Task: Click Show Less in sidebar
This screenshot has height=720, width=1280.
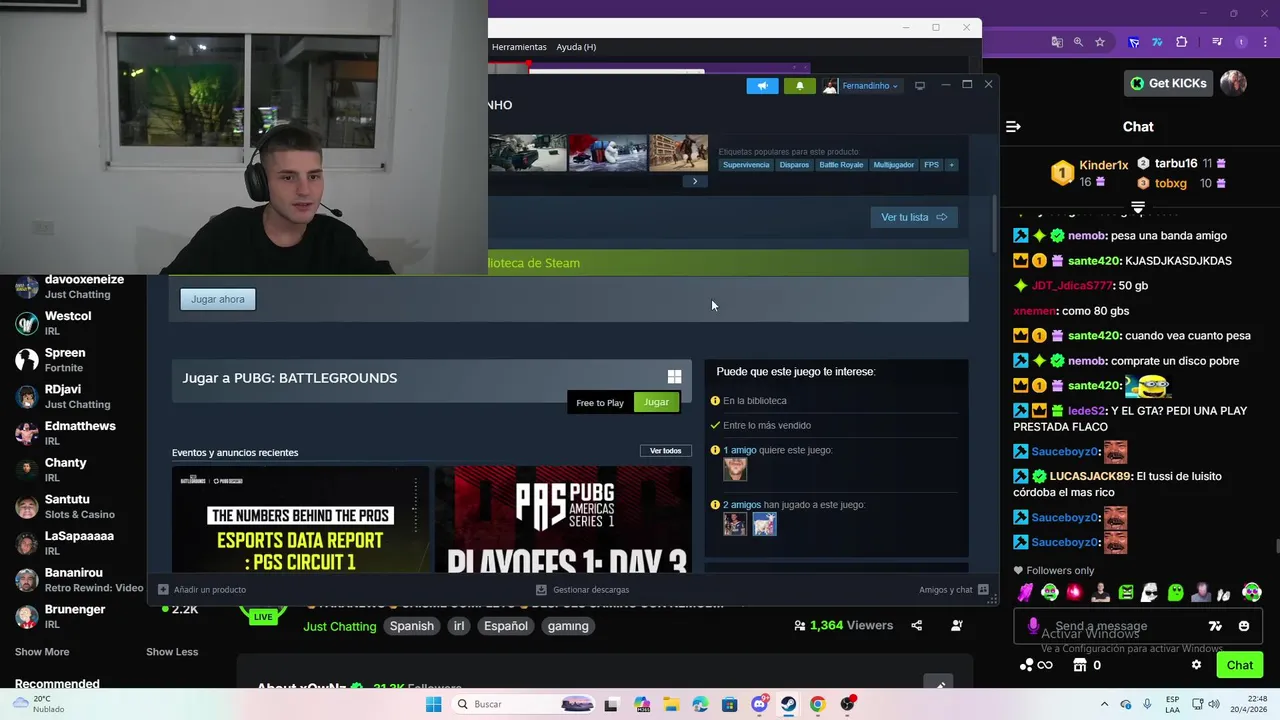Action: click(x=172, y=652)
